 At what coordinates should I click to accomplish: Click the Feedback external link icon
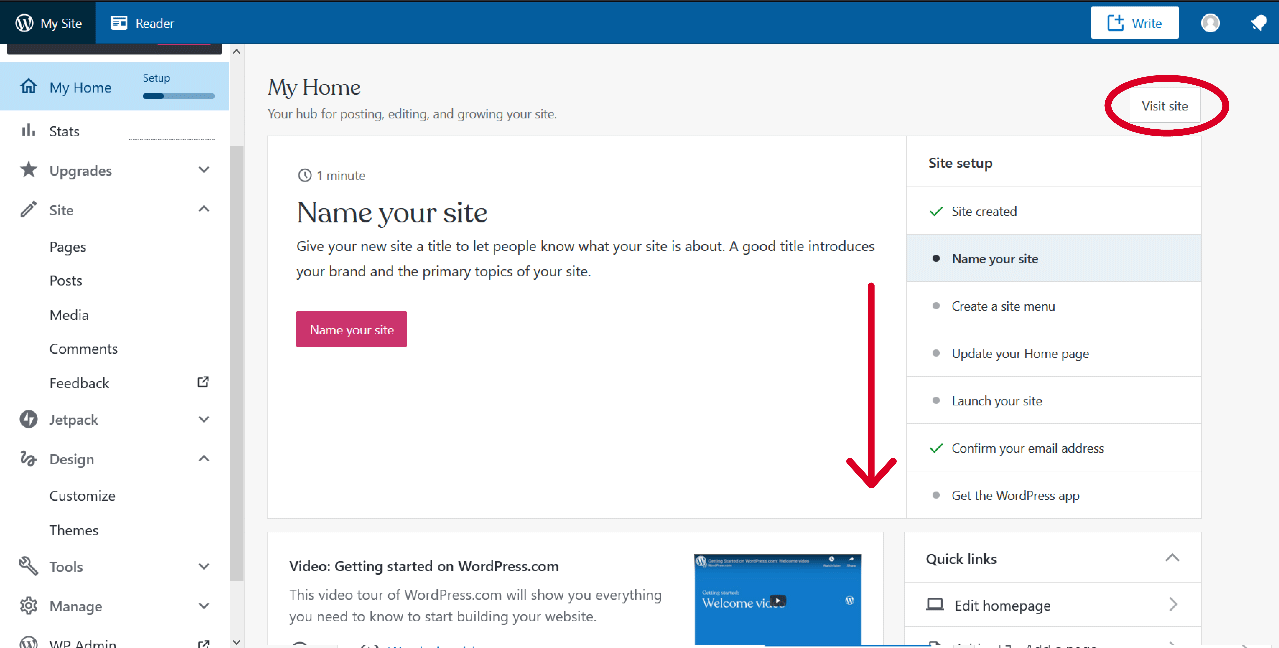pyautogui.click(x=202, y=382)
